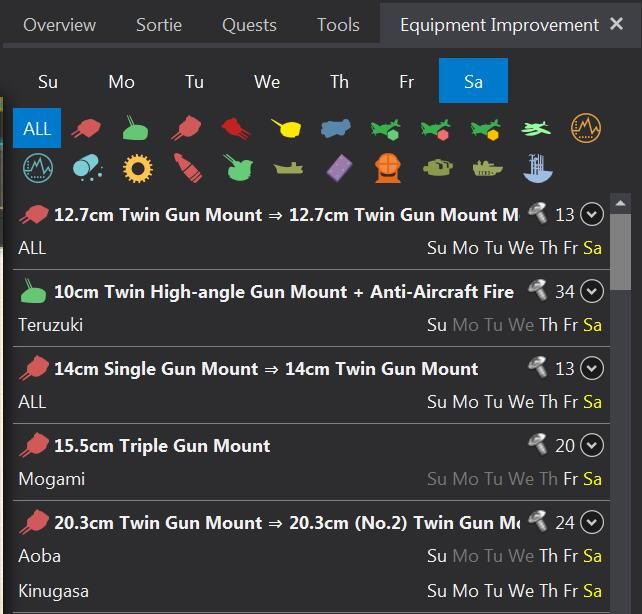Click the screw count 20 for 15.5cm gun
642x614 pixels.
[565, 446]
